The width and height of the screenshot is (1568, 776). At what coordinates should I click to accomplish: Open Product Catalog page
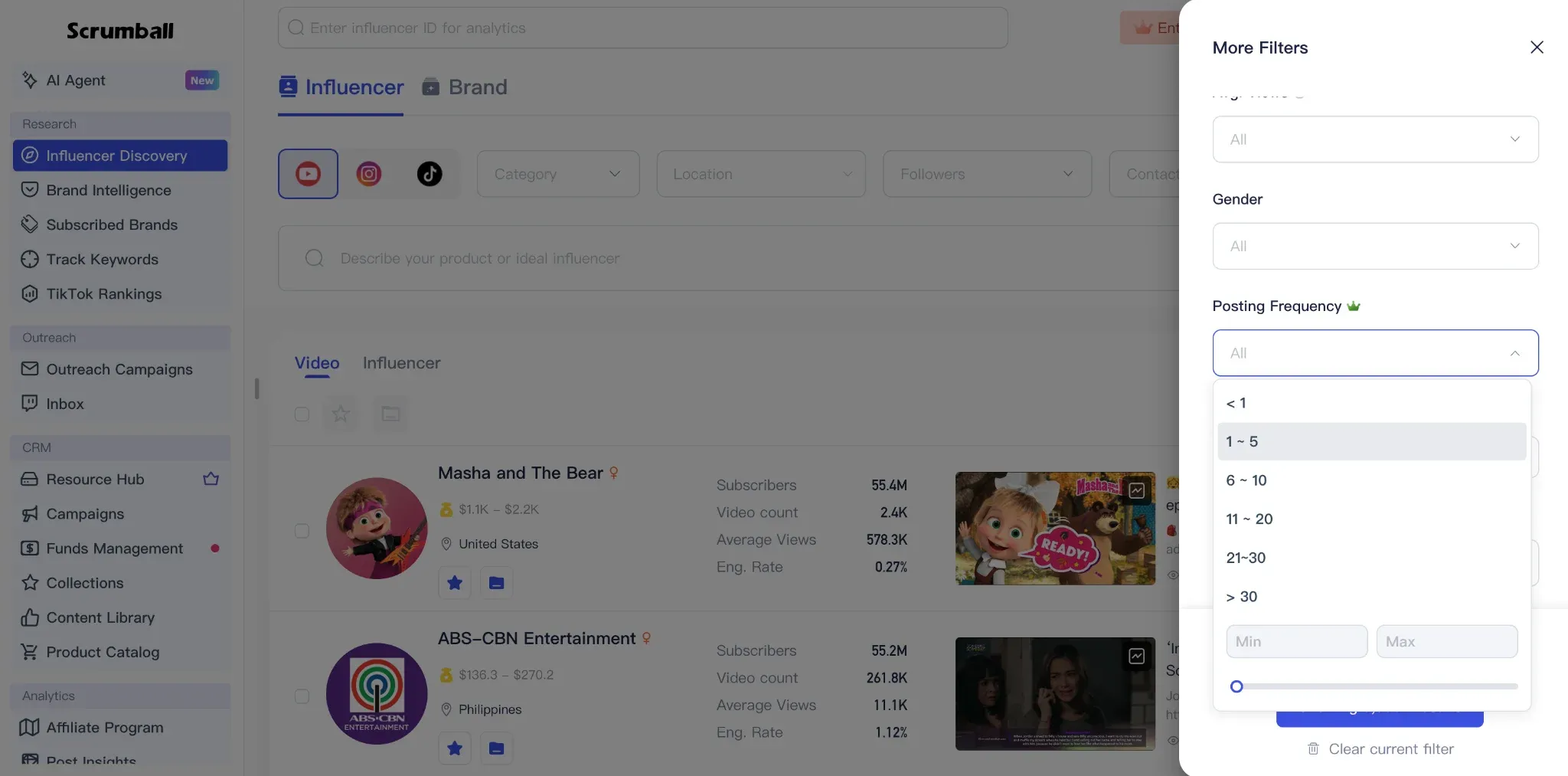[120, 652]
